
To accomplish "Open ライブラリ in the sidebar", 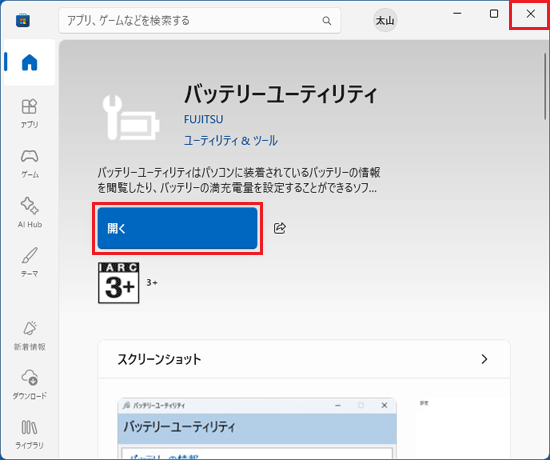I will pyautogui.click(x=29, y=434).
